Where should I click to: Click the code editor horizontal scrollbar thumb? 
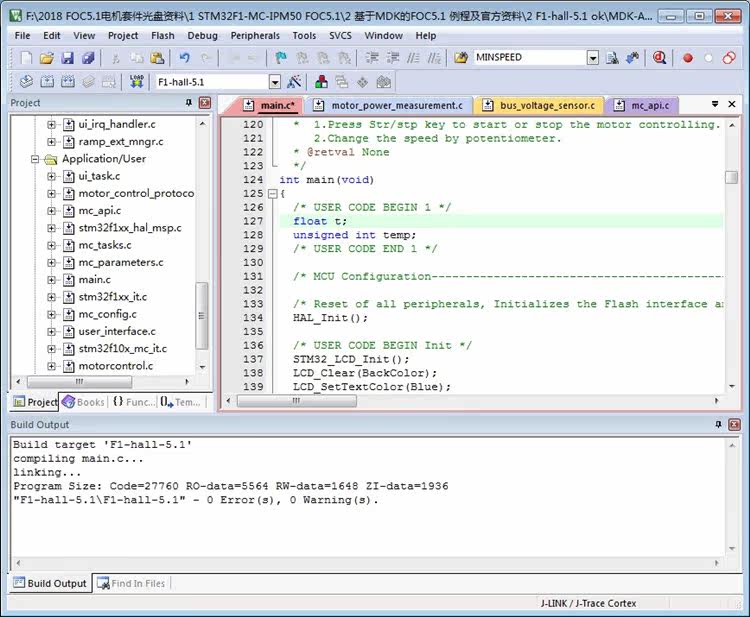pyautogui.click(x=297, y=400)
